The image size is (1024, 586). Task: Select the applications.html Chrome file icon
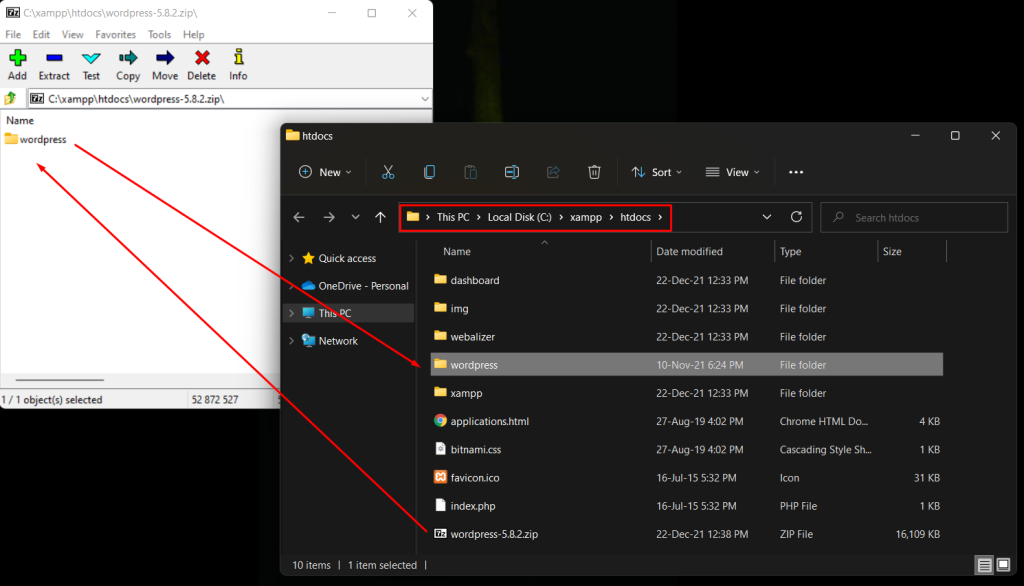tap(440, 421)
